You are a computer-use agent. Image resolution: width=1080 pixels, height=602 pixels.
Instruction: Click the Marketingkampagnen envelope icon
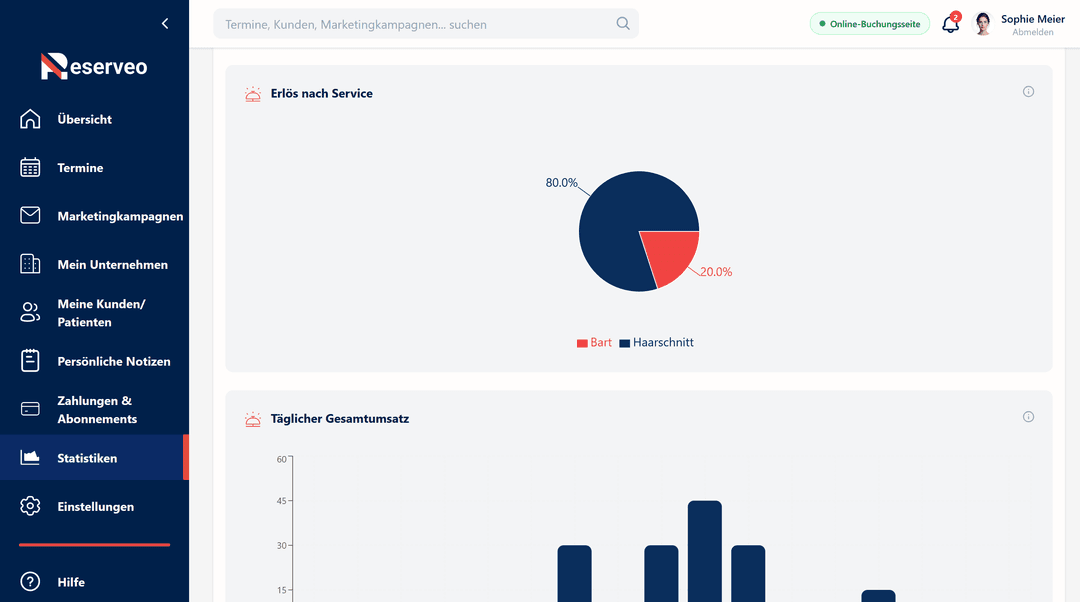30,216
